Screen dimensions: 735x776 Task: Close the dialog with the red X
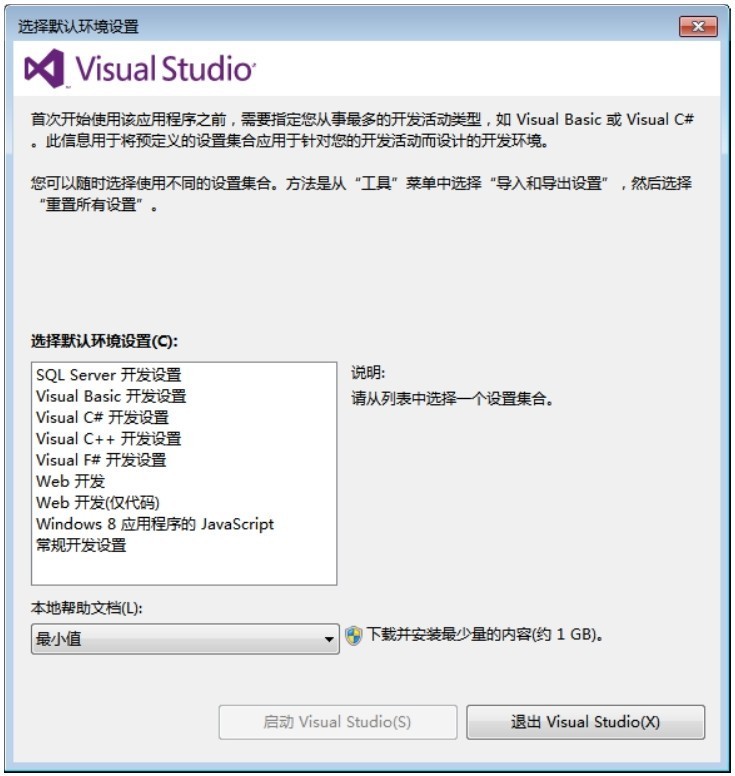click(698, 26)
